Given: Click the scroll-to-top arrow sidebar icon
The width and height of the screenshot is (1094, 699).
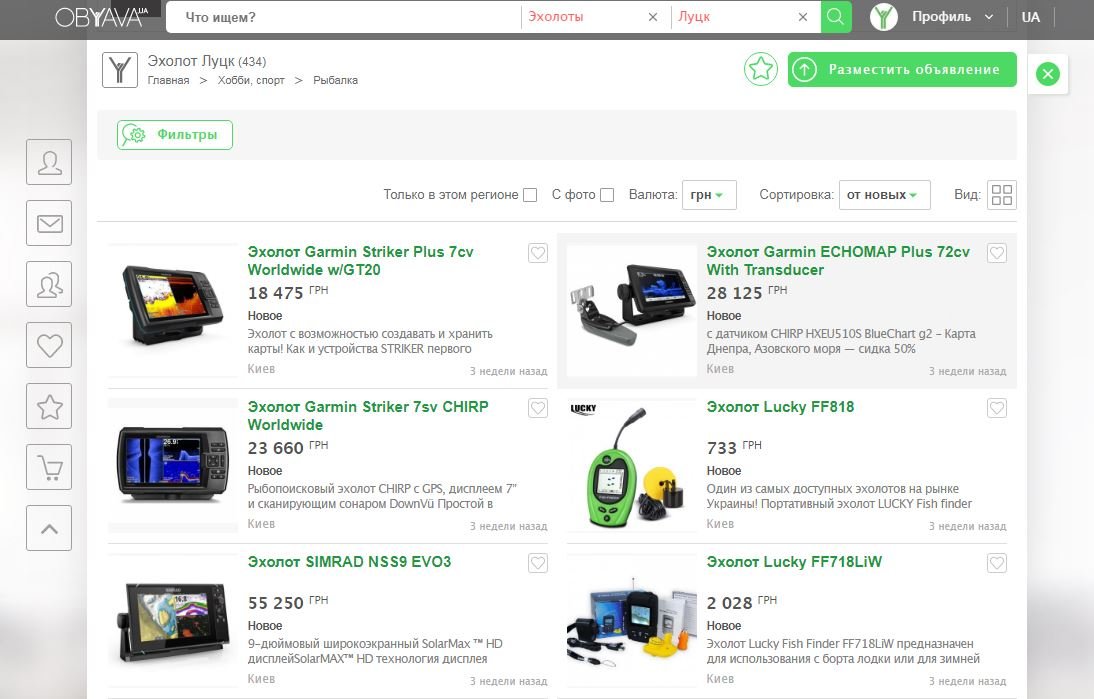Looking at the screenshot, I should (49, 528).
